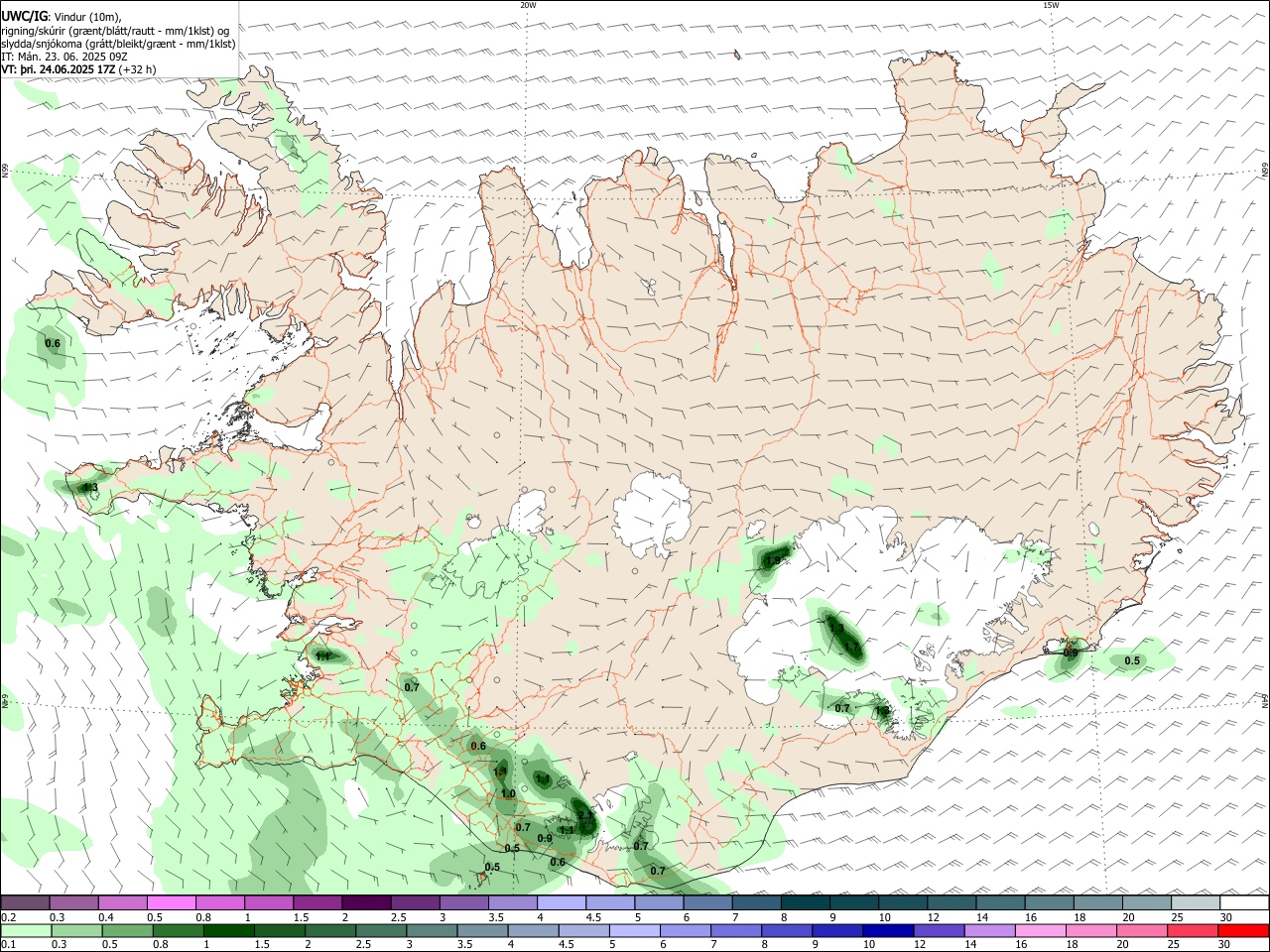Click the 4.5 label on the top snow scale
Image resolution: width=1270 pixels, height=952 pixels.
click(x=593, y=917)
